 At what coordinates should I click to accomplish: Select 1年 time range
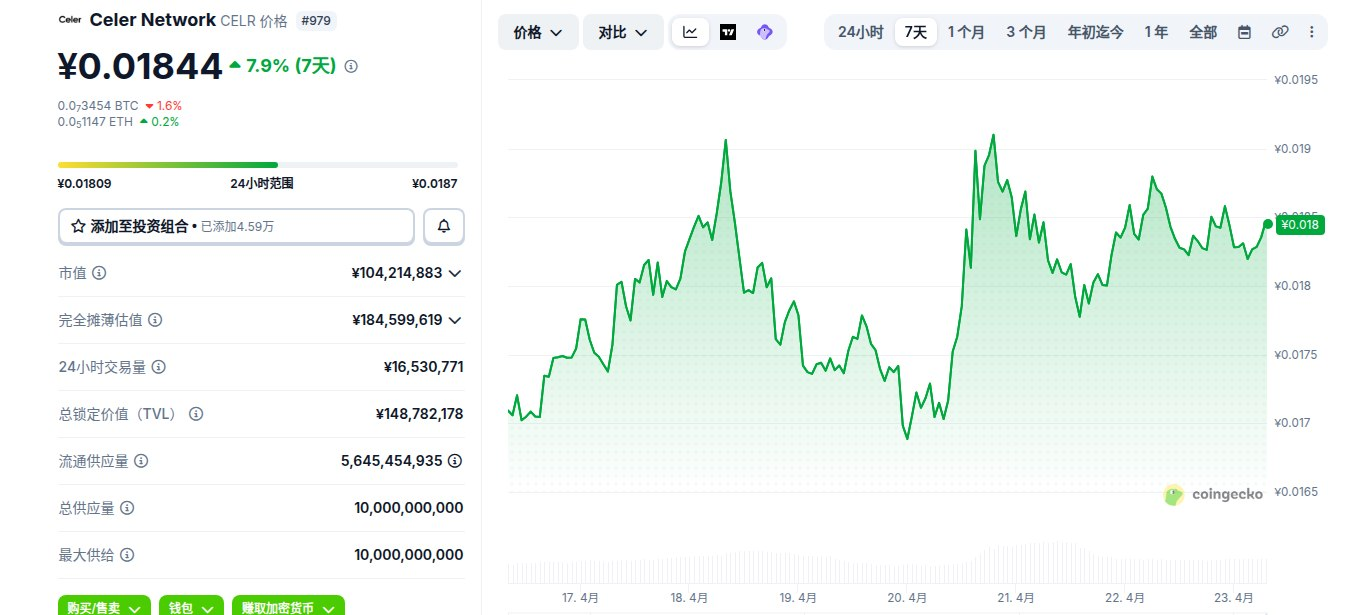coord(1156,32)
